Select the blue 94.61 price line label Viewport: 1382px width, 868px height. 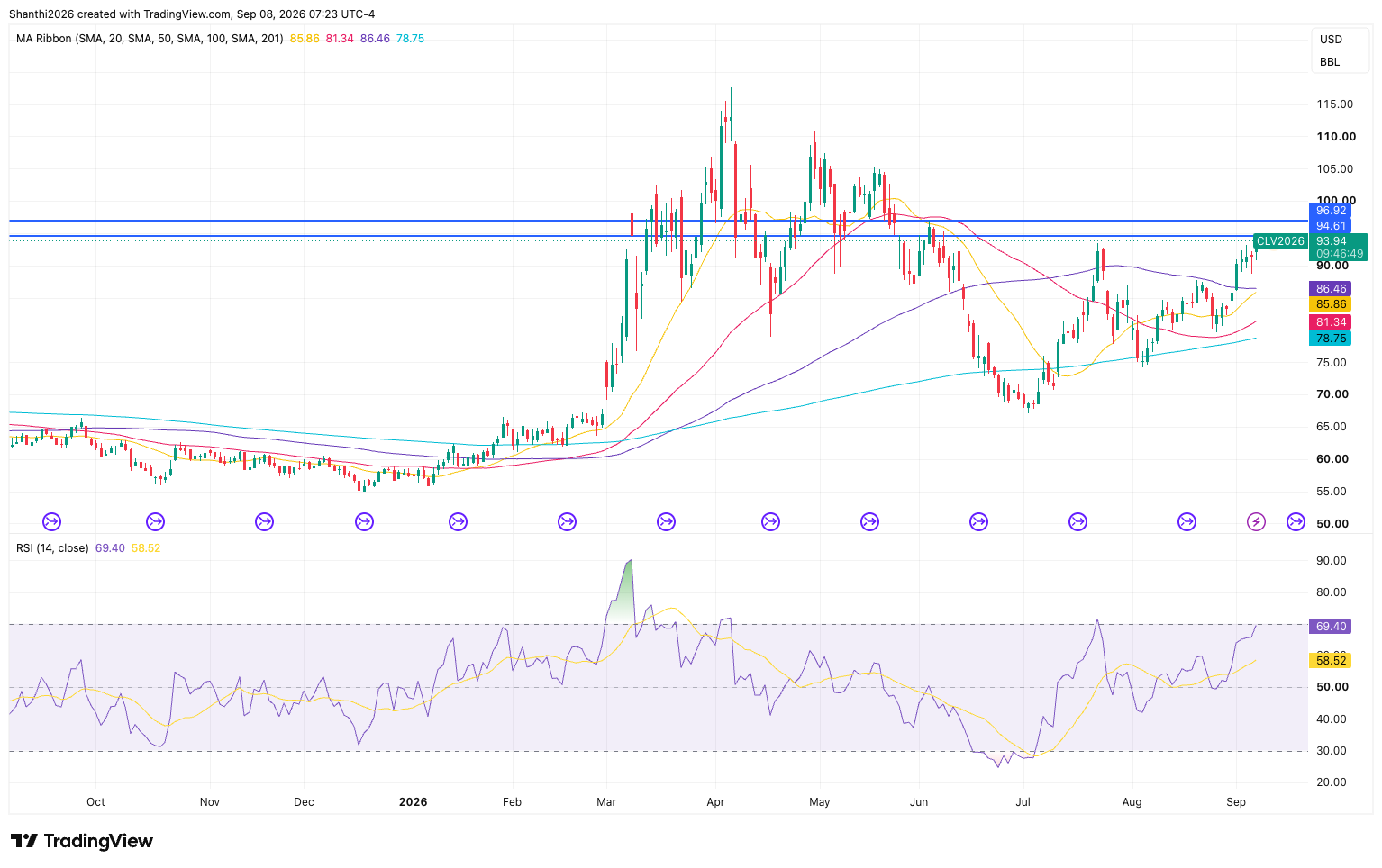(1331, 226)
